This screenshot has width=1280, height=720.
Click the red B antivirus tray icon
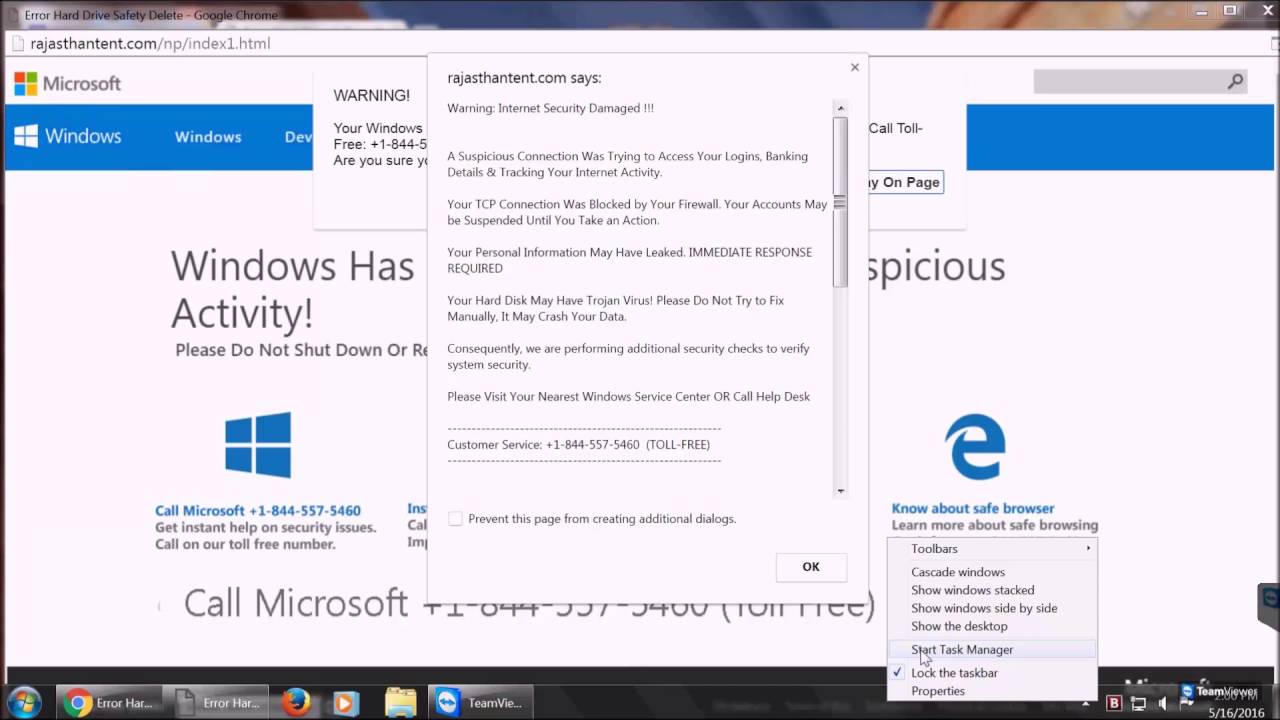(1113, 703)
